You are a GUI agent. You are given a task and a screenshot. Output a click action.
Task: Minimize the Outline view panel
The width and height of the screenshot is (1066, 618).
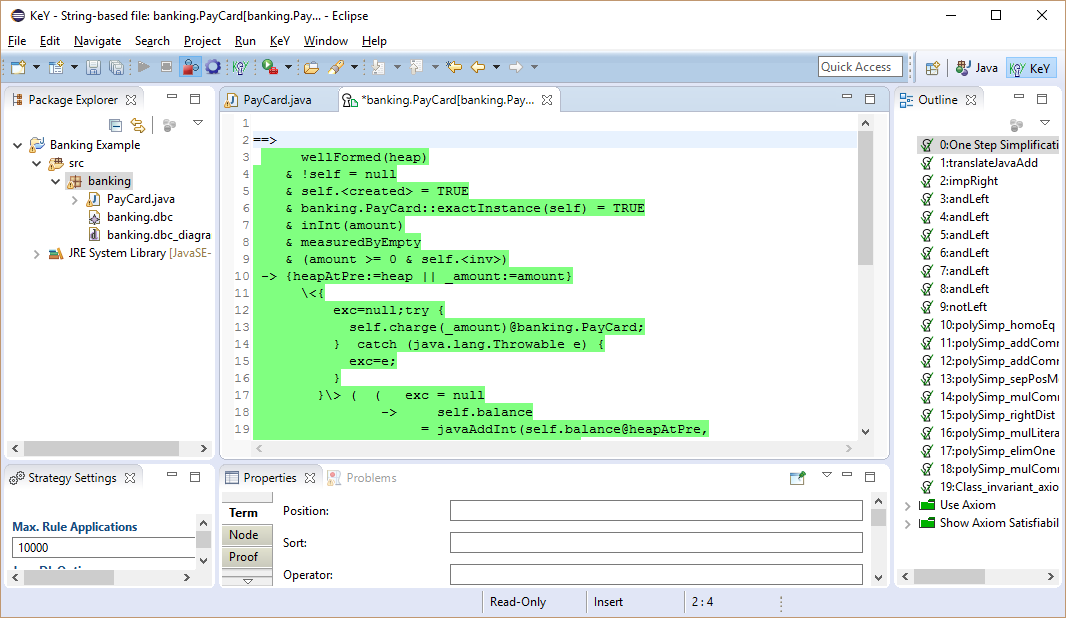tap(1018, 97)
